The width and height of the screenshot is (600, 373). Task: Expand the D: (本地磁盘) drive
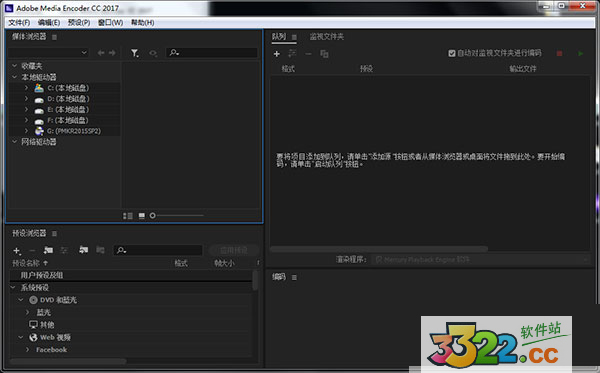(26, 98)
